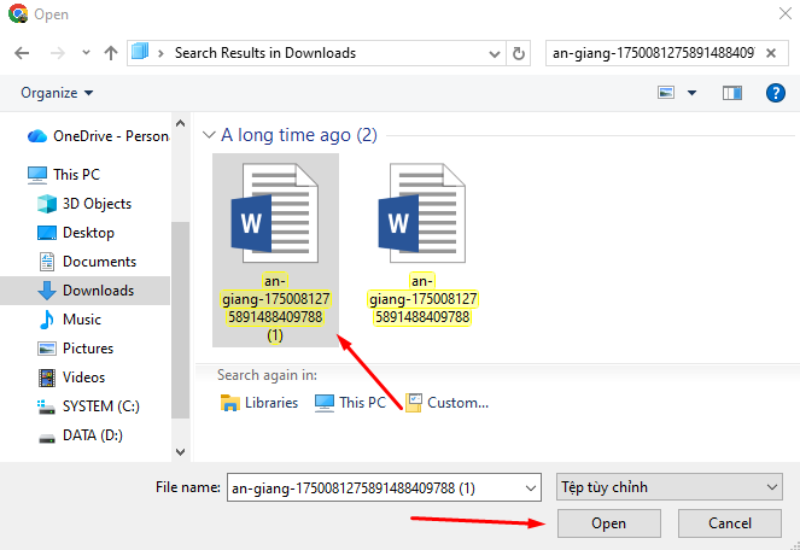
Task: Click the sidebar scroll up arrow
Action: click(x=180, y=123)
